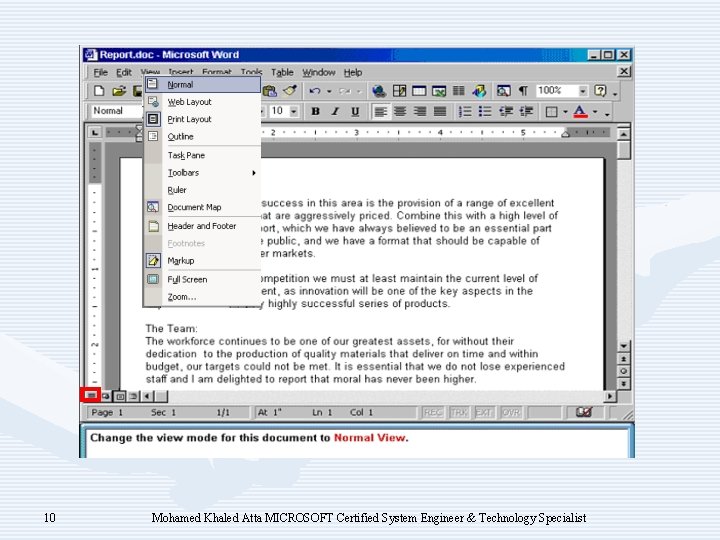
Task: Click the Bullets list icon
Action: click(x=485, y=112)
